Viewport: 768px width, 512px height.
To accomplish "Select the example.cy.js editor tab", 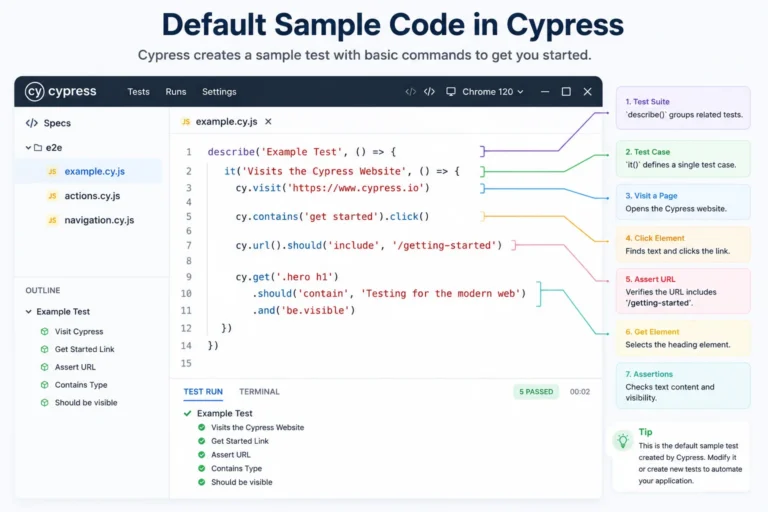I will tap(226, 122).
